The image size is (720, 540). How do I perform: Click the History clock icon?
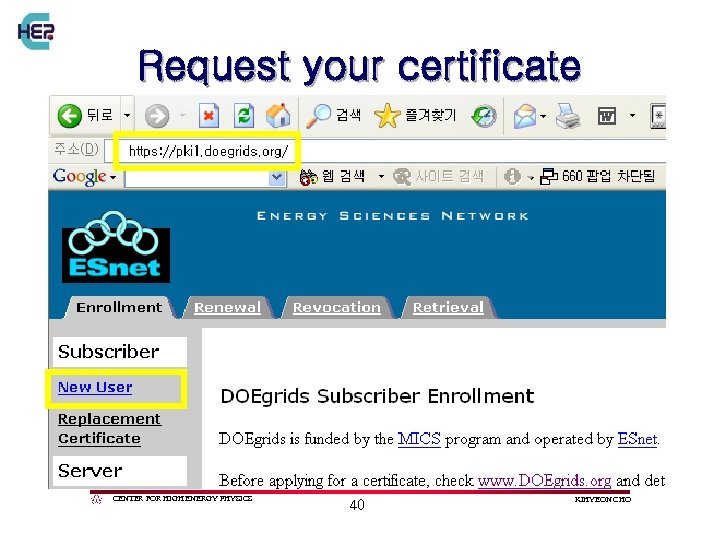484,116
